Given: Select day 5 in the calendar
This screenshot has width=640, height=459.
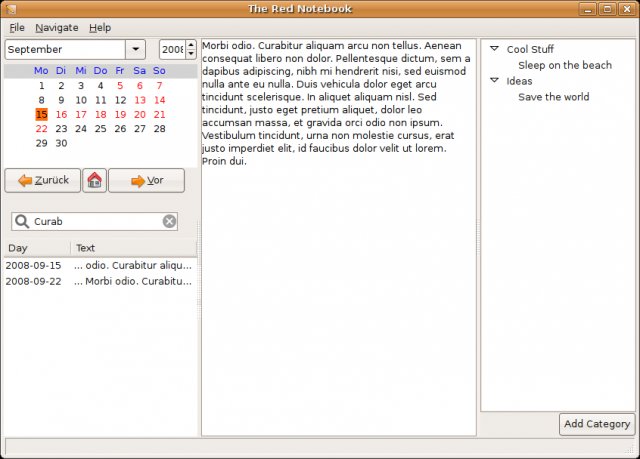Looking at the screenshot, I should pos(120,86).
